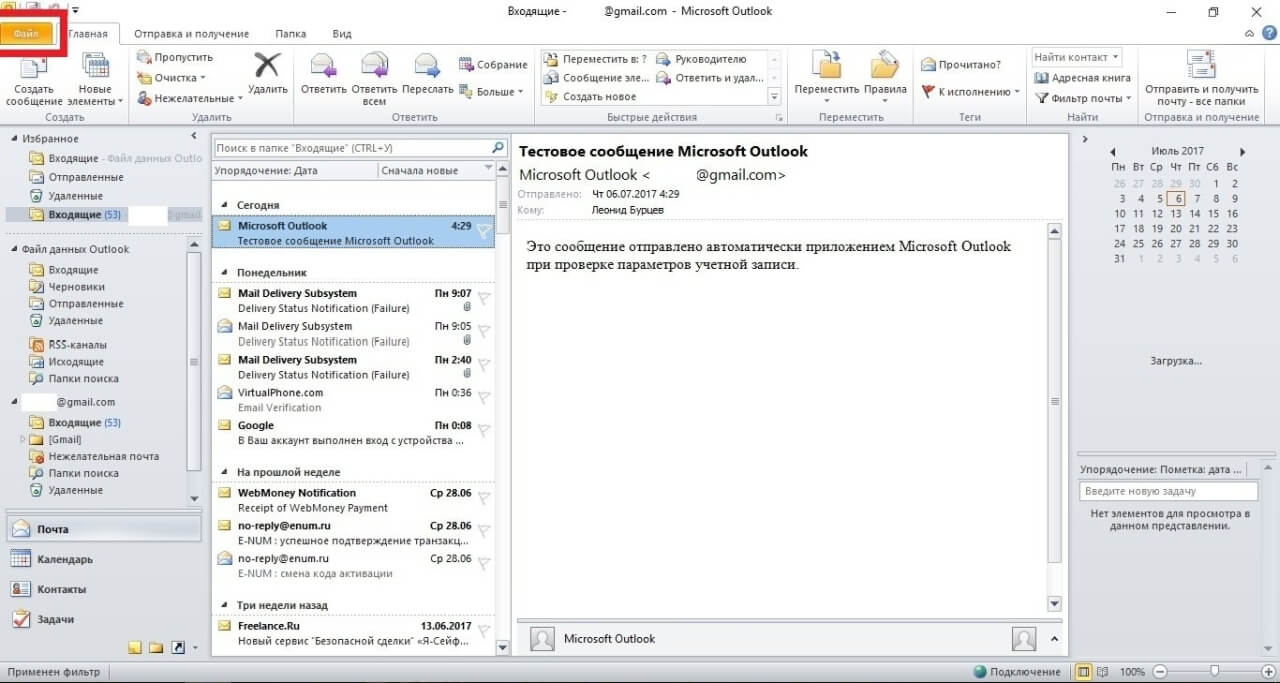Open Calendar (Календарь) navigation button
Screen dimensions: 1280x683
click(x=65, y=559)
